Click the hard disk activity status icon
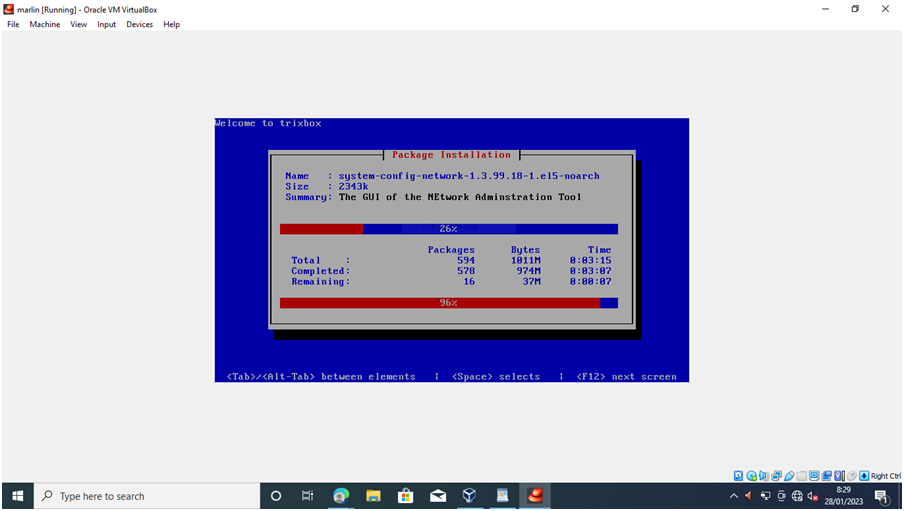This screenshot has height=511, width=904. [x=739, y=476]
